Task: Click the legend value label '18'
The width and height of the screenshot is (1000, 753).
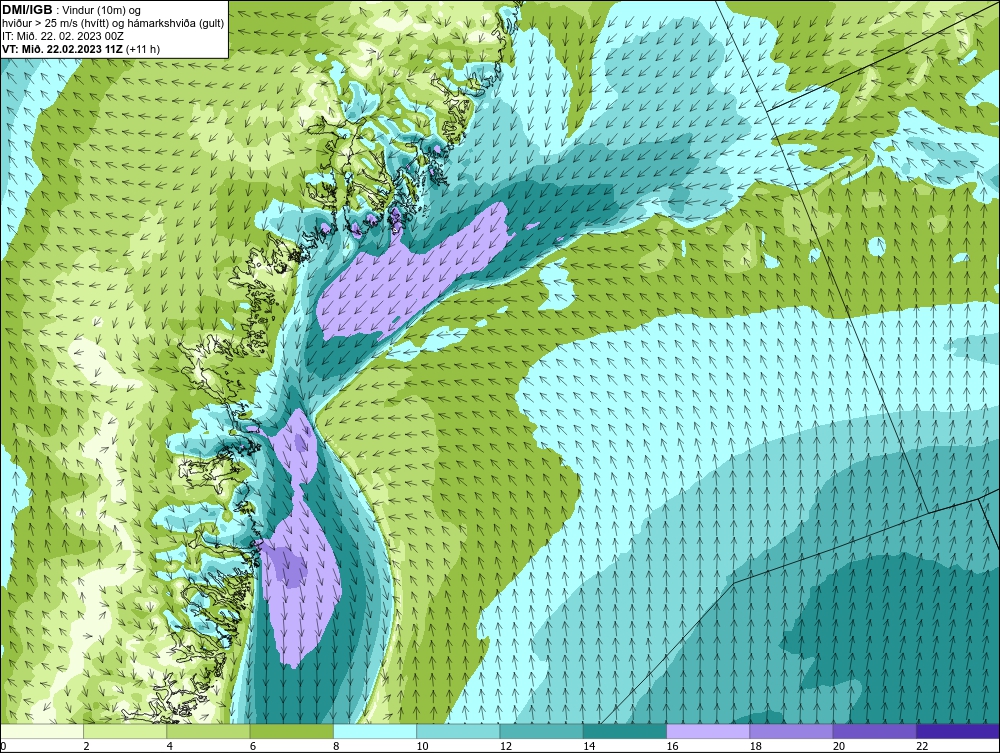Action: coord(756,746)
